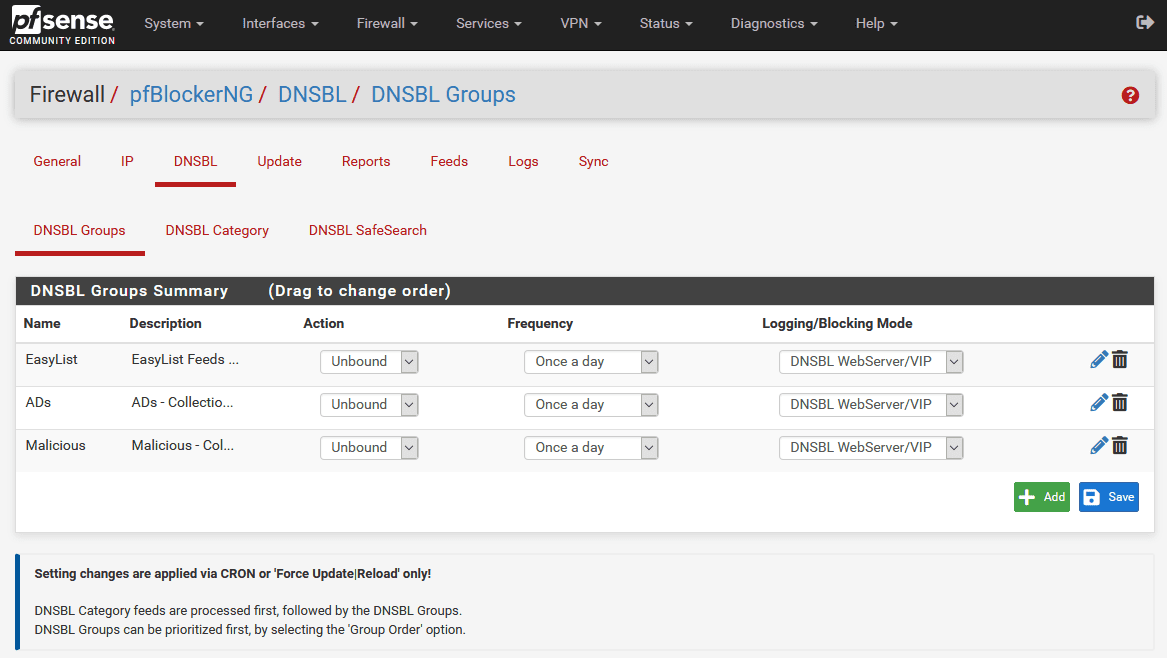Open ADs Logging/Blocking Mode dropdown
The height and width of the screenshot is (658, 1167).
pos(871,405)
